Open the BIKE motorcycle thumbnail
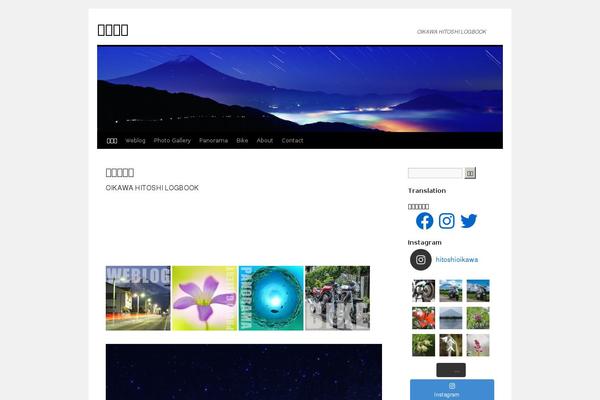 point(338,298)
